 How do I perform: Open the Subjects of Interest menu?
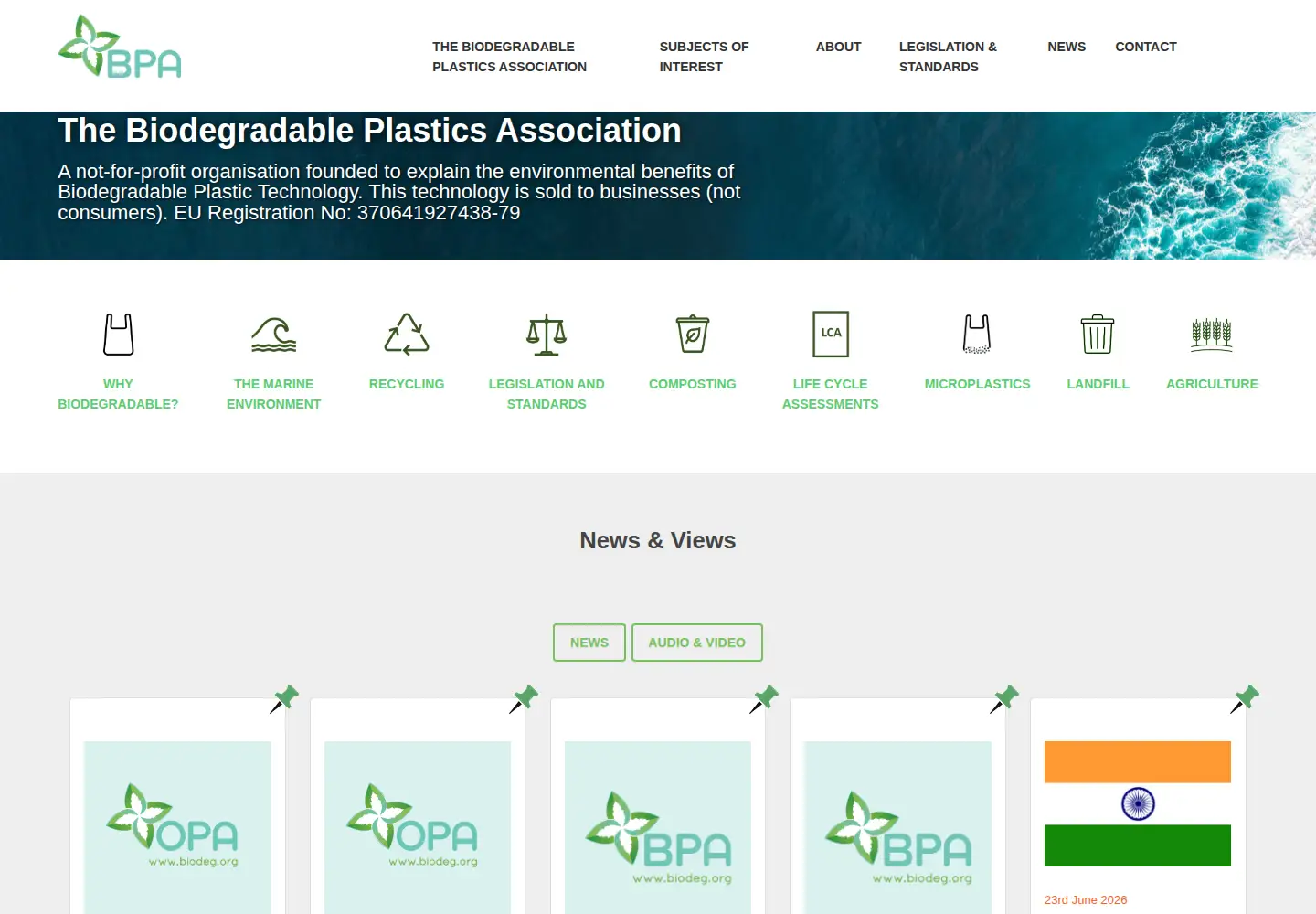[x=704, y=57]
